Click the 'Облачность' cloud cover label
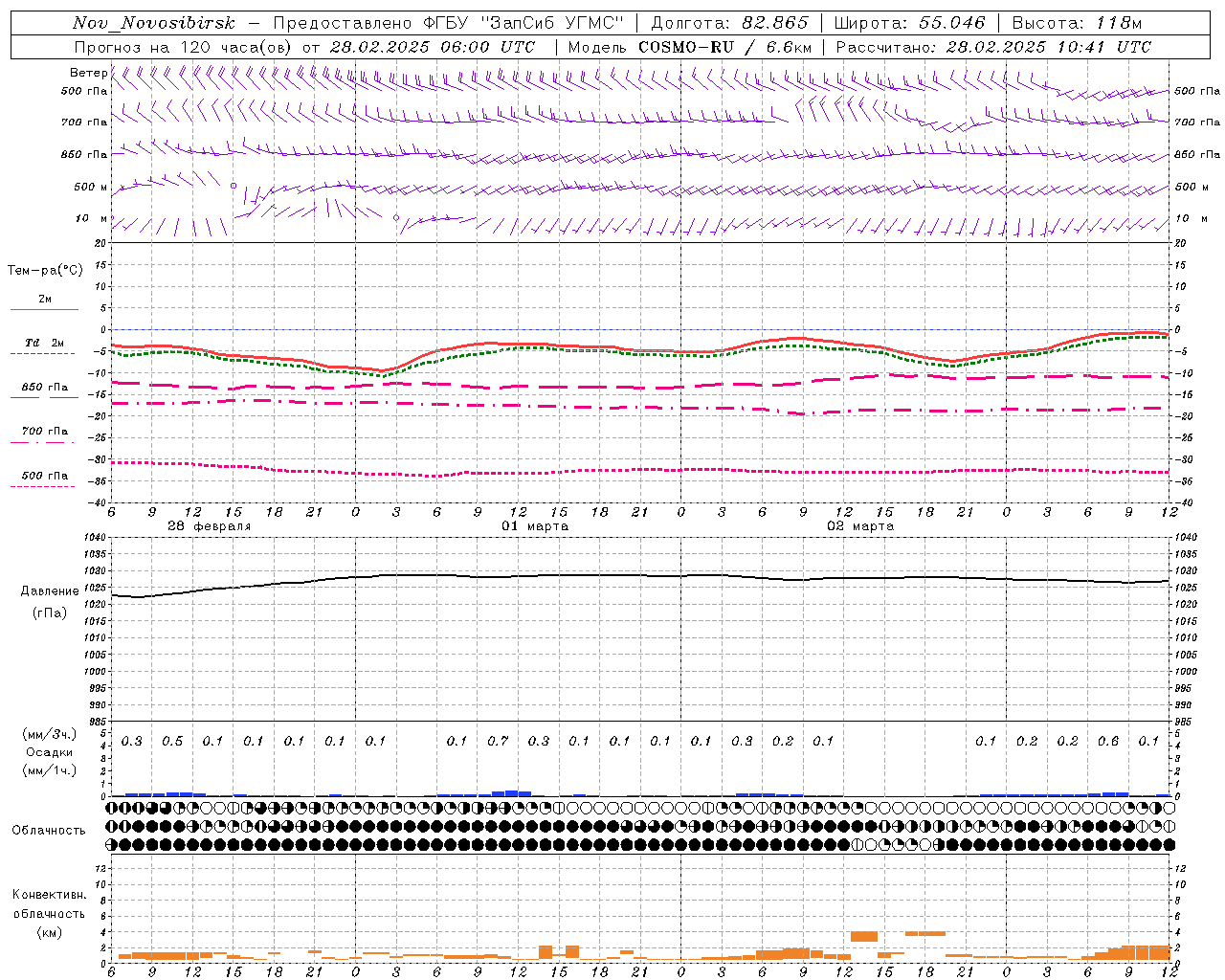The image size is (1225, 980). pos(49,830)
